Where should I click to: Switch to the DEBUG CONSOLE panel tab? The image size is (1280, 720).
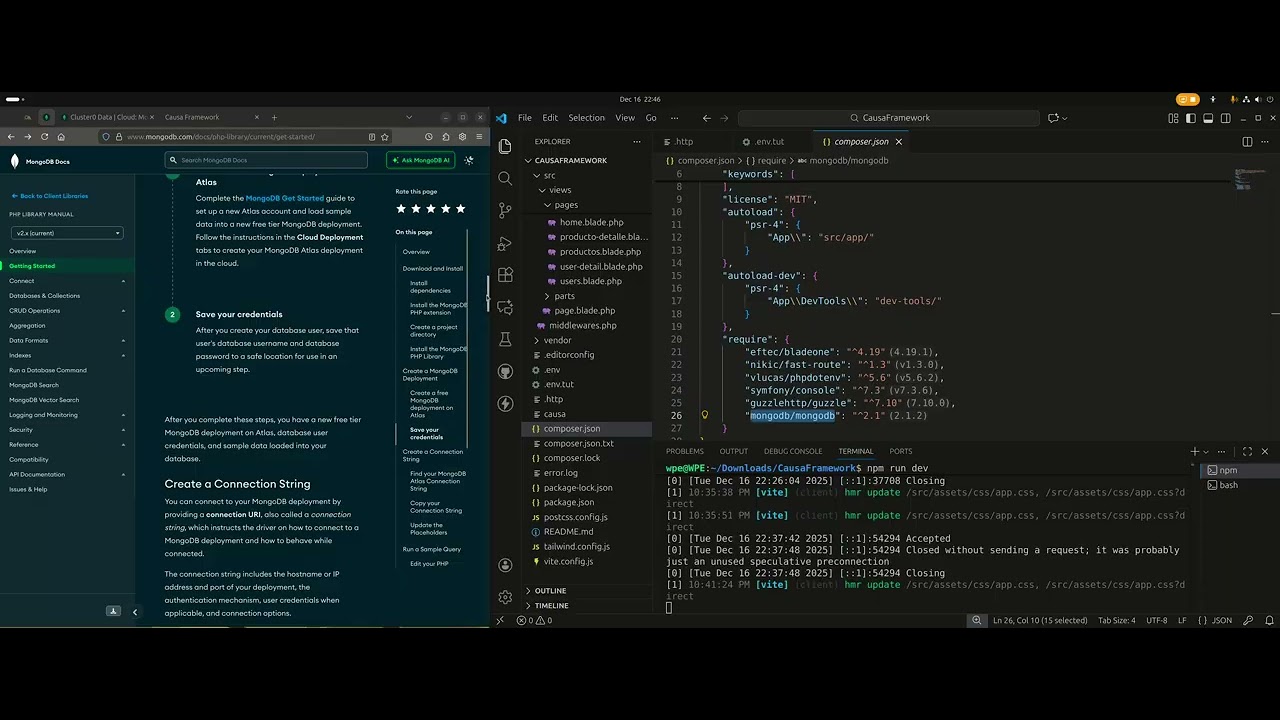coord(793,451)
